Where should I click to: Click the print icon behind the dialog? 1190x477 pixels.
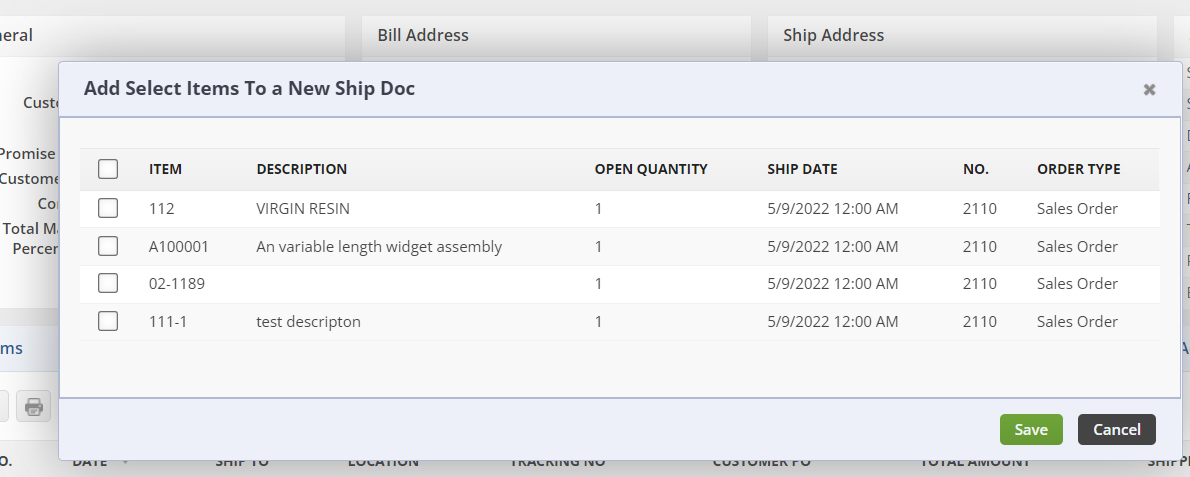pos(34,407)
